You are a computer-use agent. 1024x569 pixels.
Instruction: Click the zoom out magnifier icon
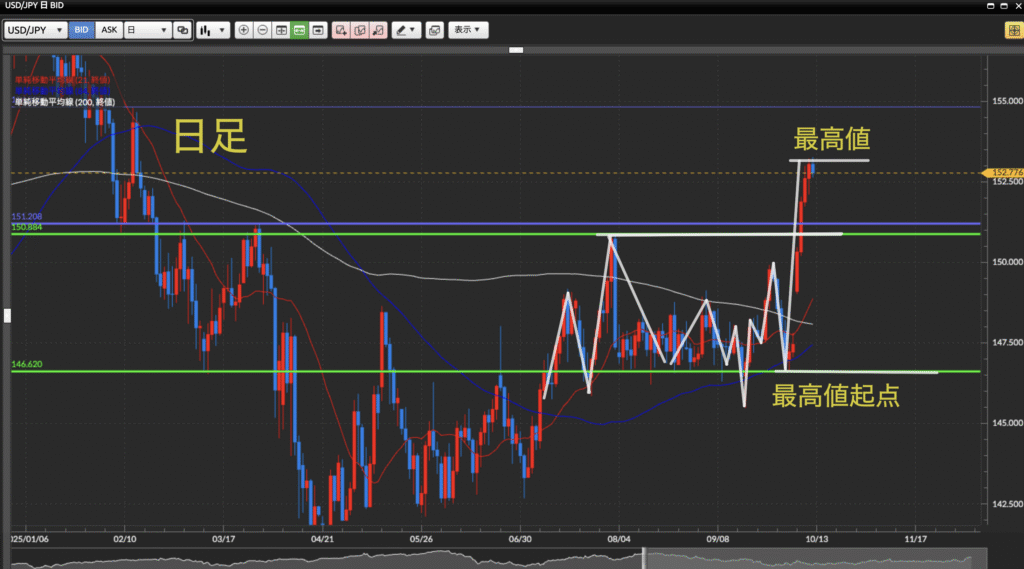click(262, 30)
